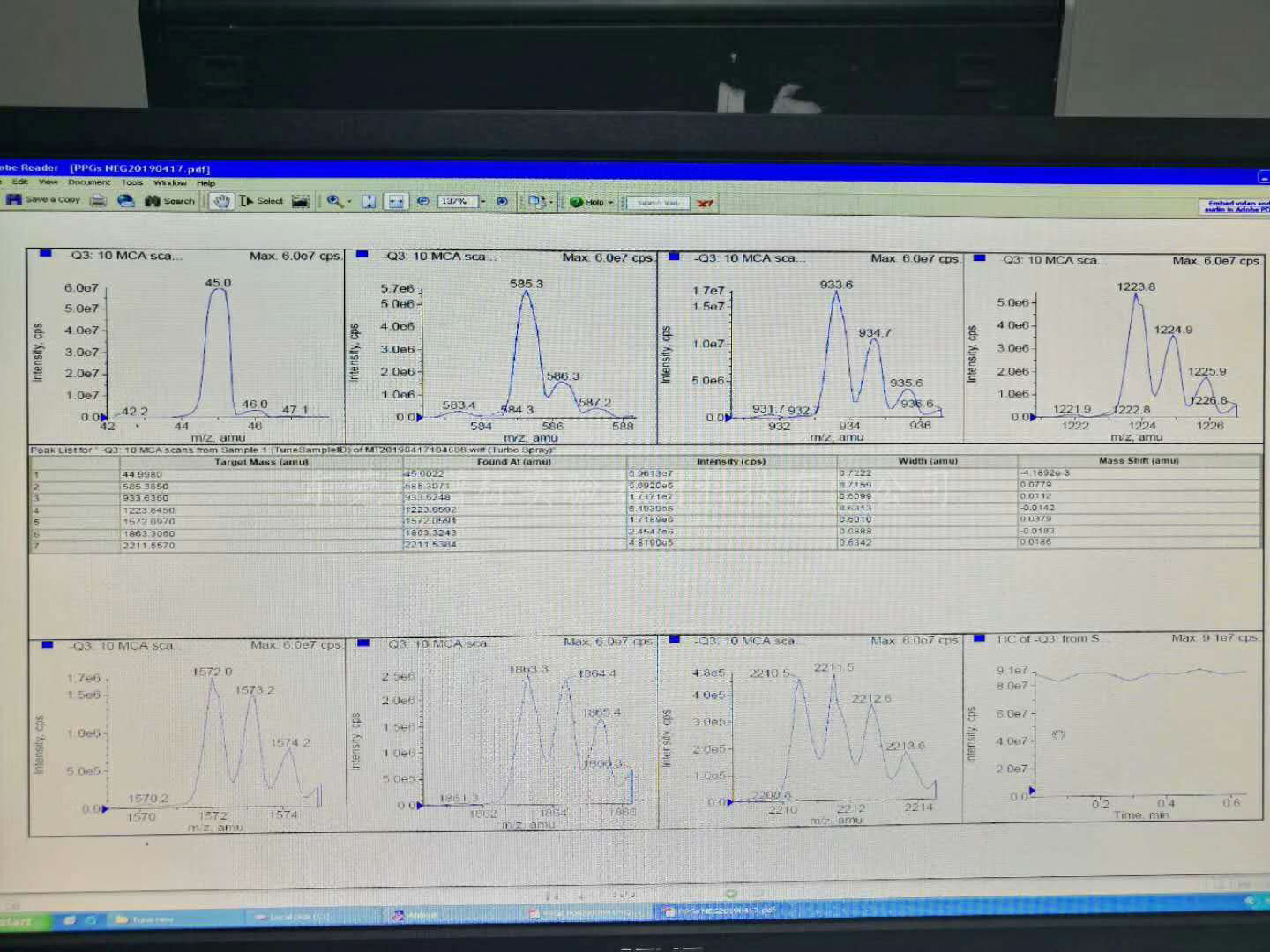Expand the rotate view dropdown
This screenshot has height=952, width=1270.
click(551, 202)
